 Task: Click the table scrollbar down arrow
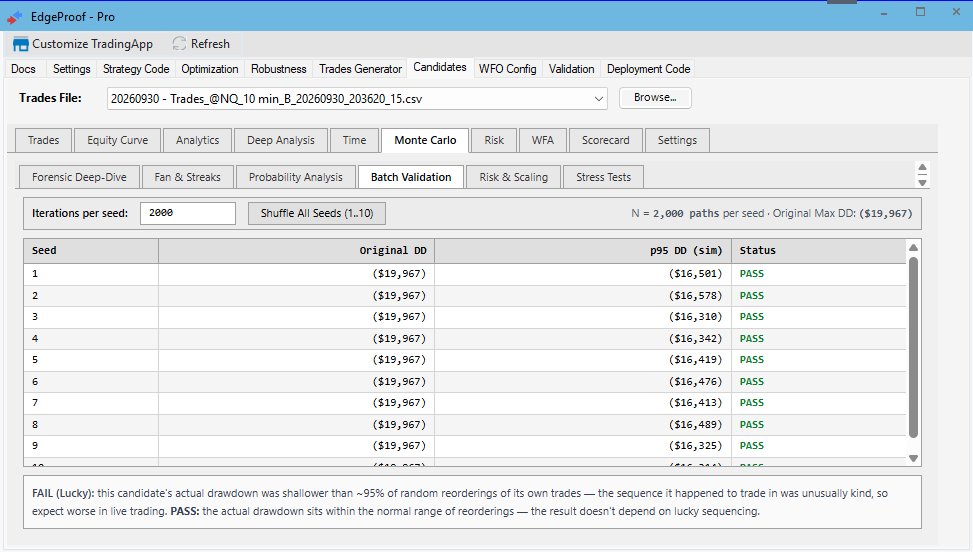click(913, 458)
